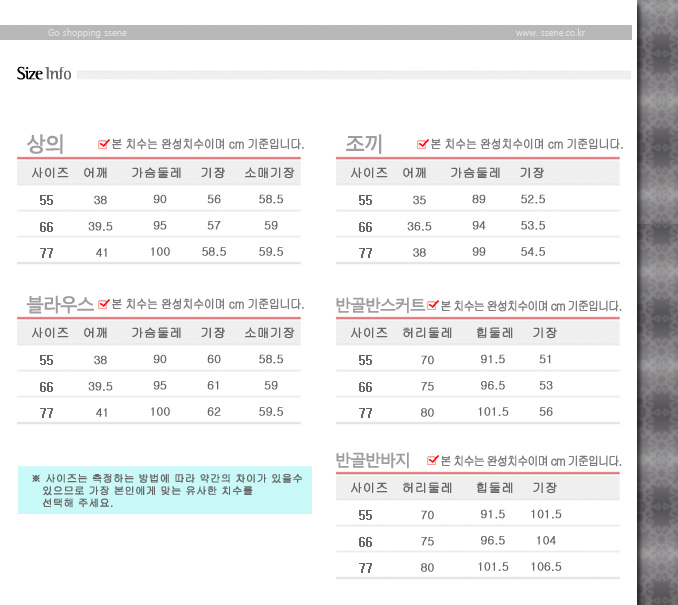Viewport: 678px width, 605px height.
Task: Select size 55 row label in 상의 table
Action: tap(46, 200)
